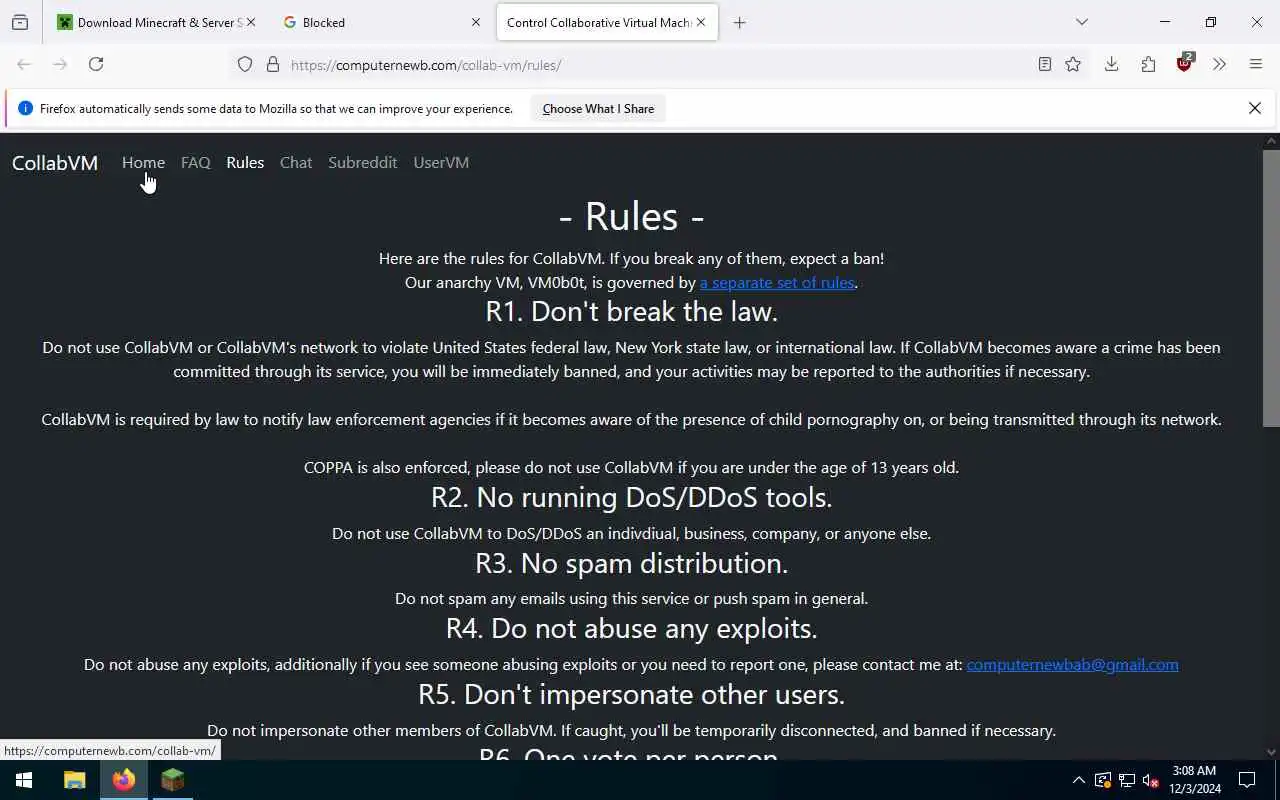Click the - Rules - page heading

point(631,216)
